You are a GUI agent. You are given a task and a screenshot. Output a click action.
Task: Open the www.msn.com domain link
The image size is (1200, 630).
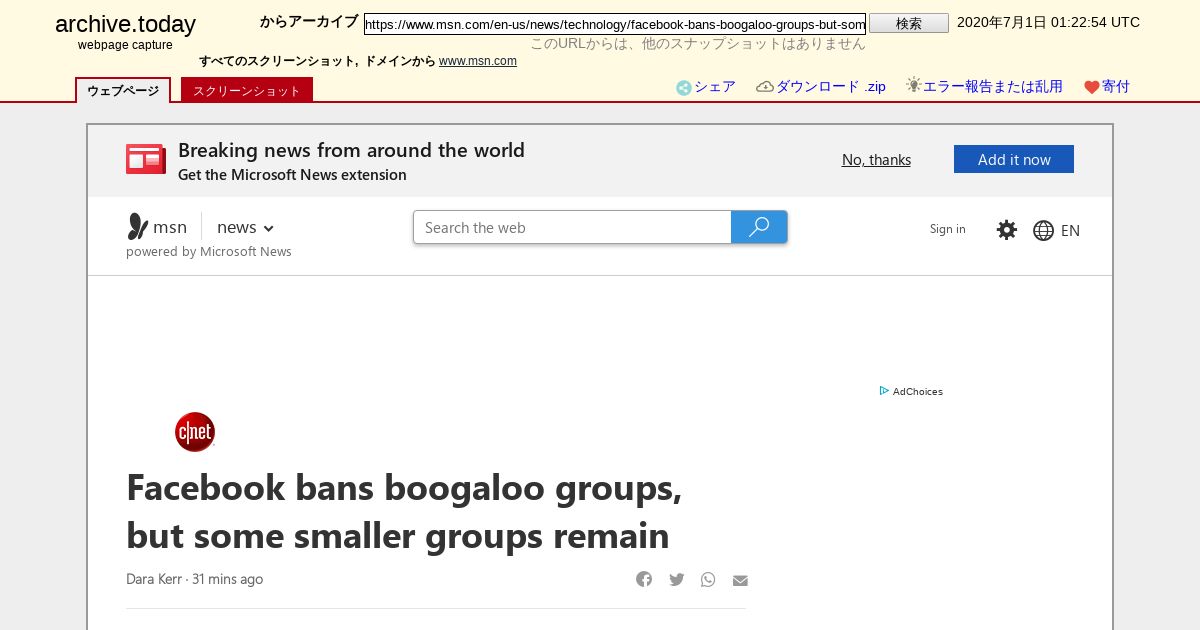[x=478, y=61]
